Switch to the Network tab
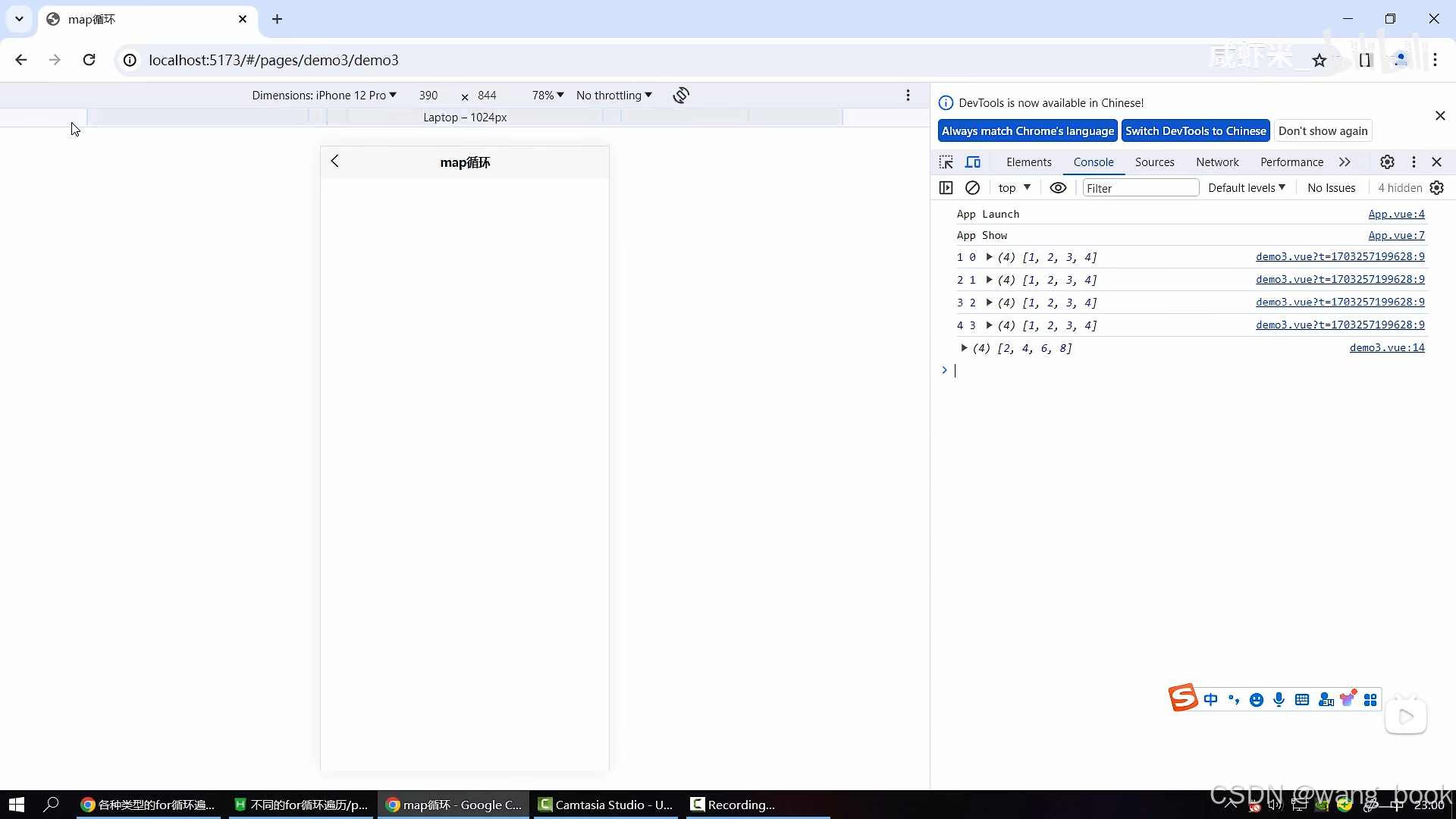The image size is (1456, 819). click(x=1217, y=162)
